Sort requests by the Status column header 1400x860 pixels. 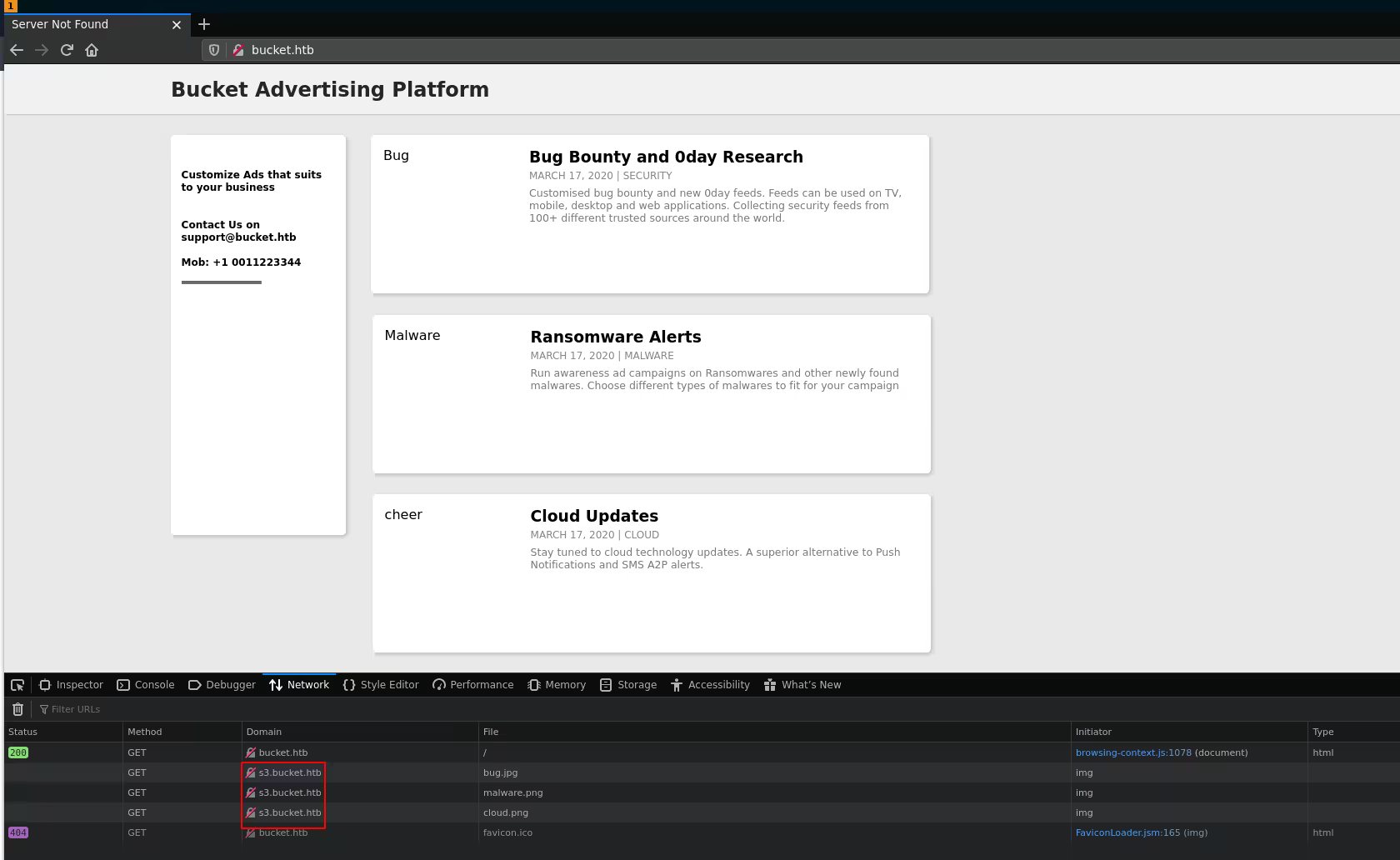coord(23,732)
